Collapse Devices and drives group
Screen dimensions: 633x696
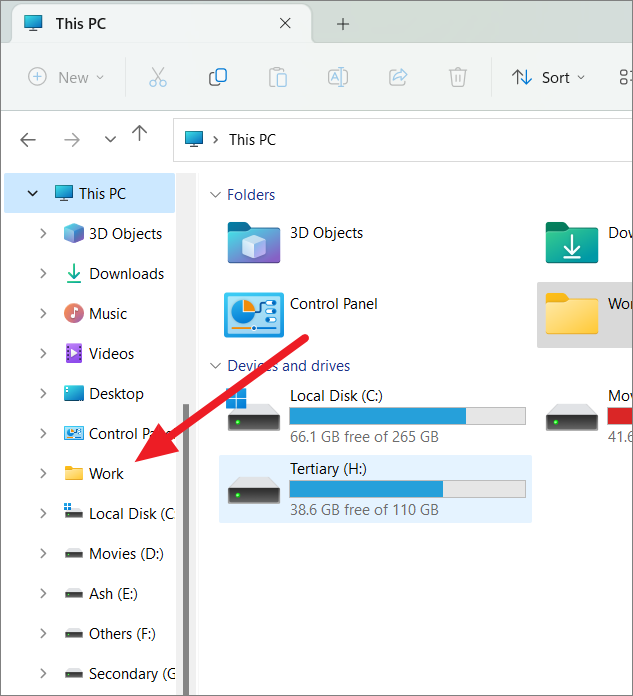coord(215,366)
